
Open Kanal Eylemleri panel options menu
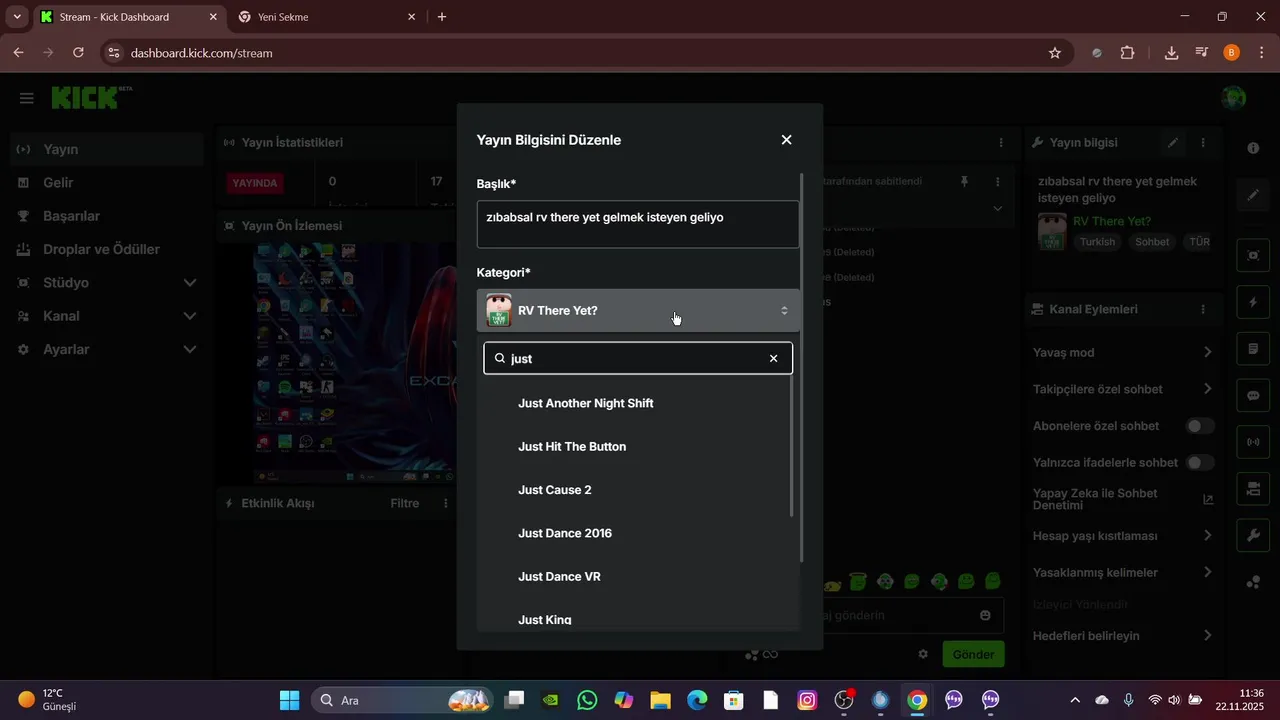[x=1203, y=310]
